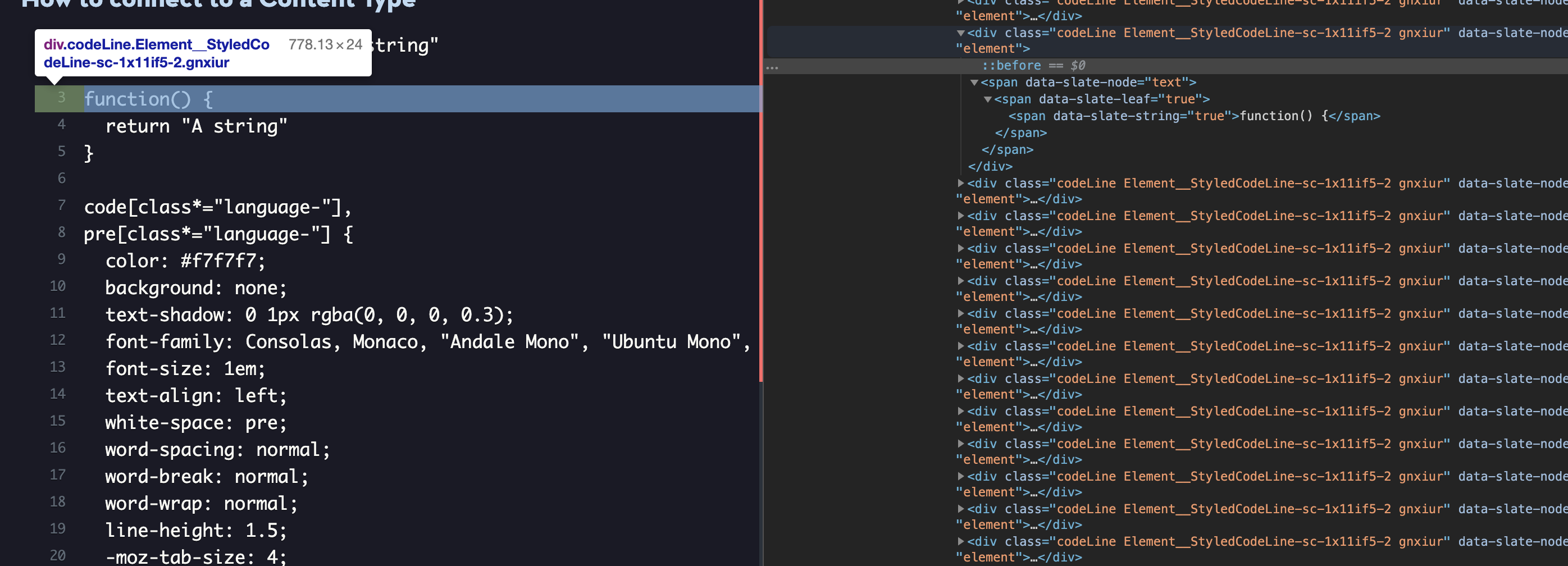1568x566 pixels.
Task: Click the "line-height: 1.5;" line
Action: 195,530
